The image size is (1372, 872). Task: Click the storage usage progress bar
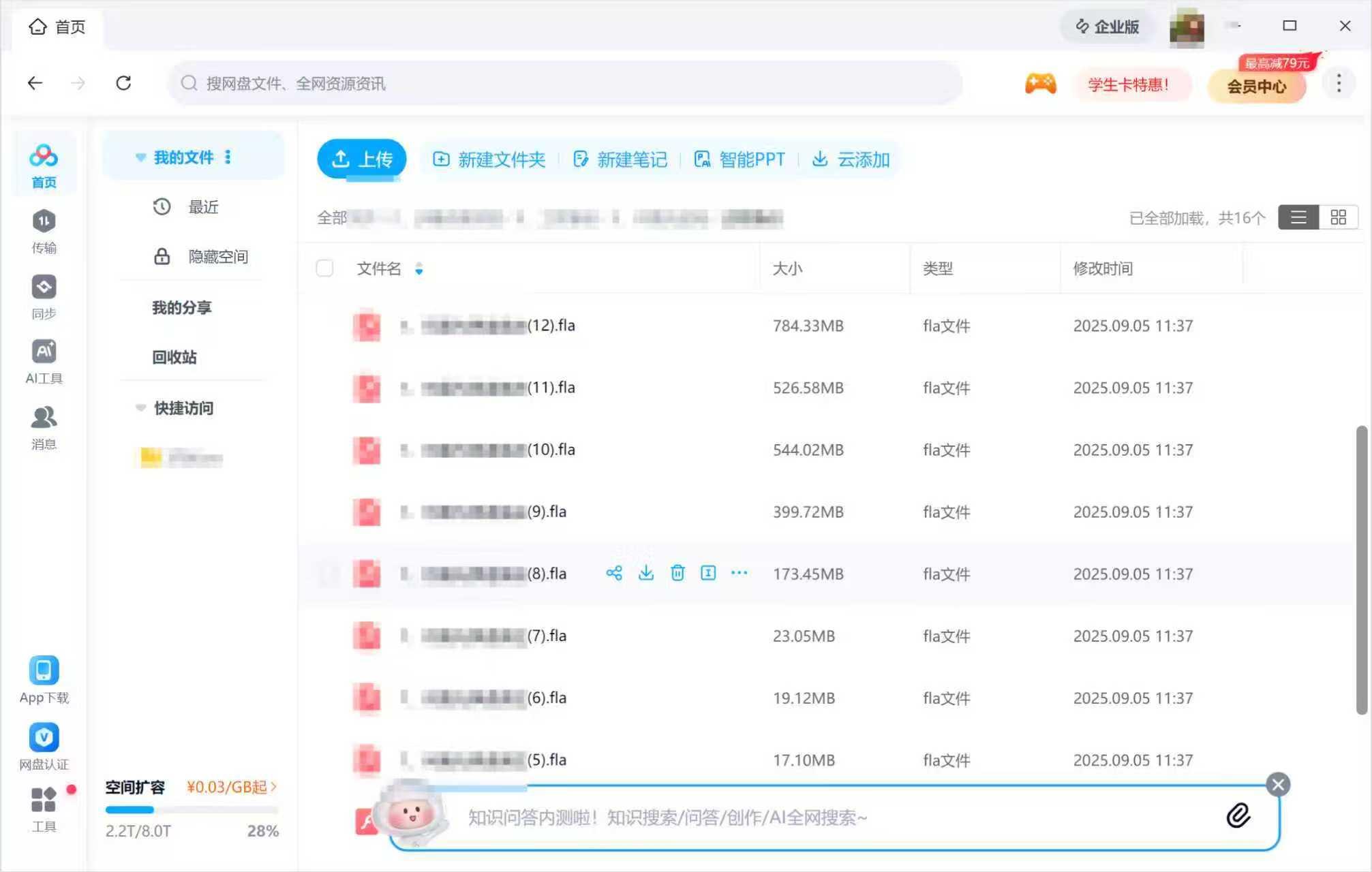192,810
